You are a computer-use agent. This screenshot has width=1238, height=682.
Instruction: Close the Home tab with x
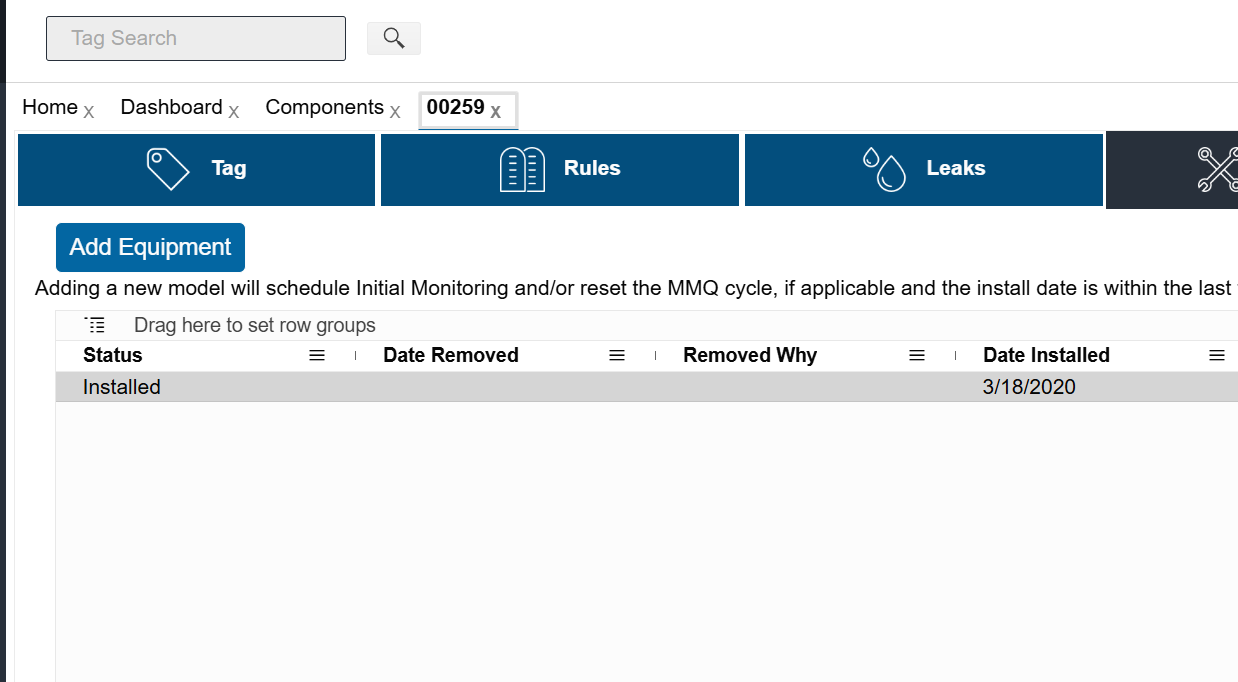(89, 111)
